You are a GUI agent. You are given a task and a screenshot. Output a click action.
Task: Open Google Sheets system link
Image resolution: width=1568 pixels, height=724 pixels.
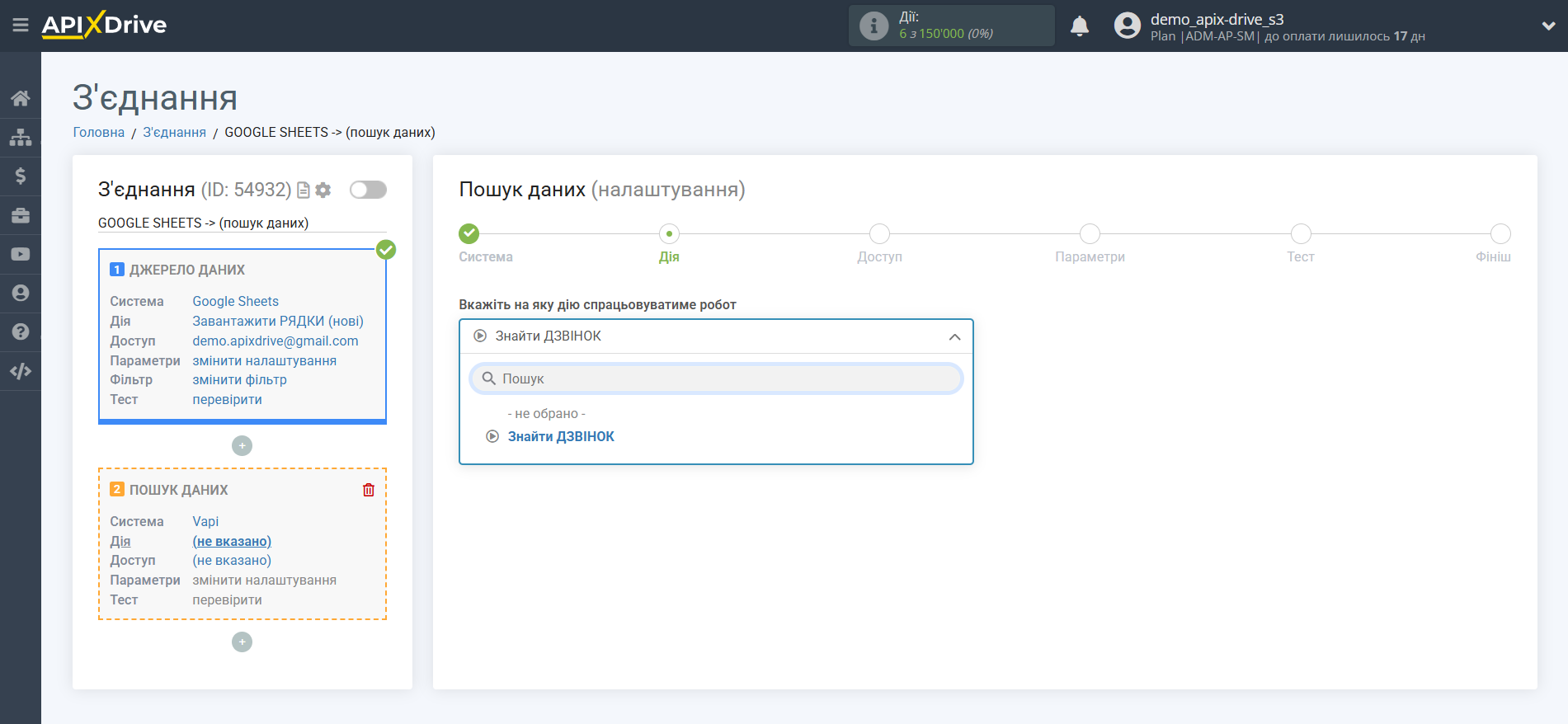(236, 302)
